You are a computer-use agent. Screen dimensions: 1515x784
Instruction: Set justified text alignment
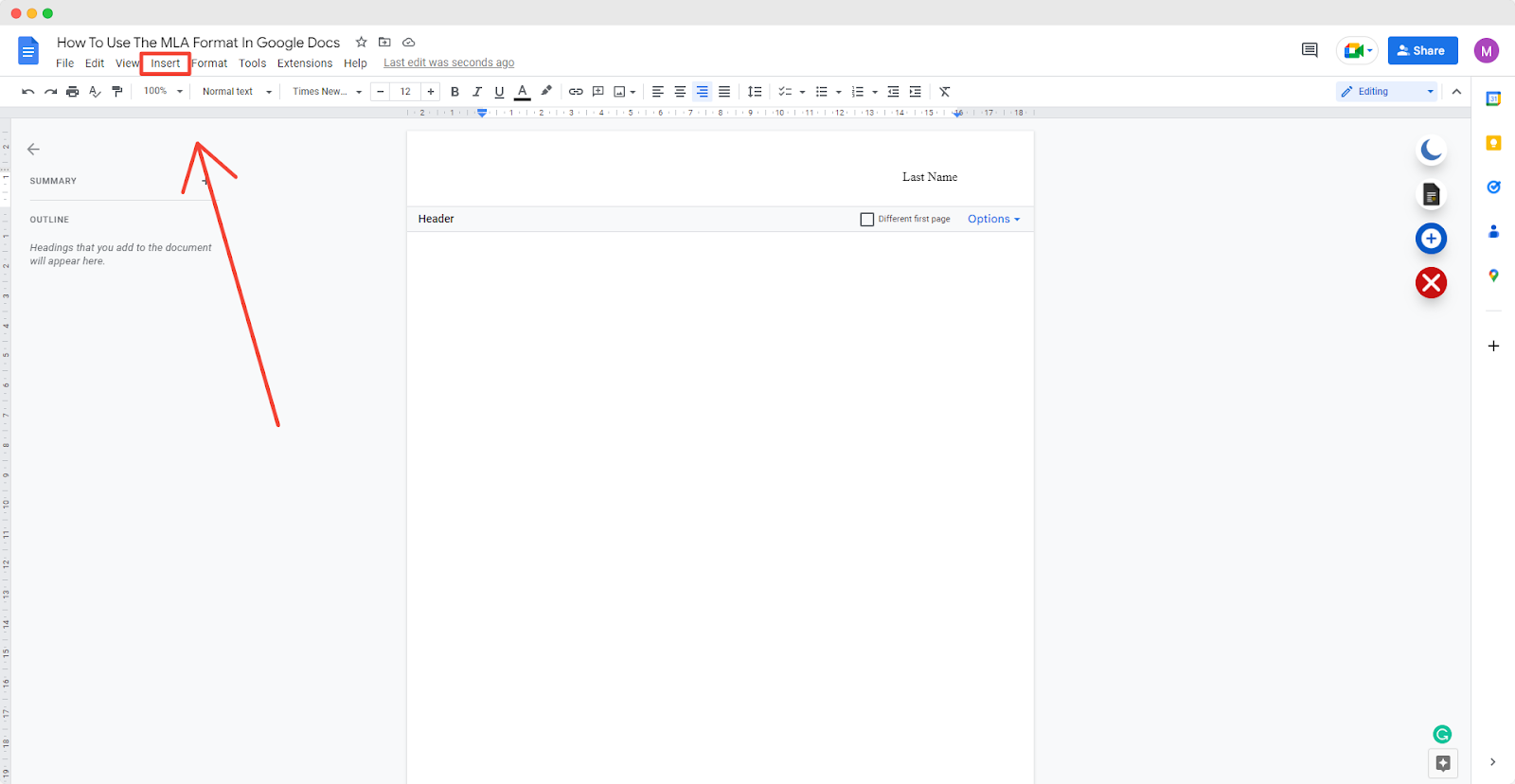click(x=724, y=92)
